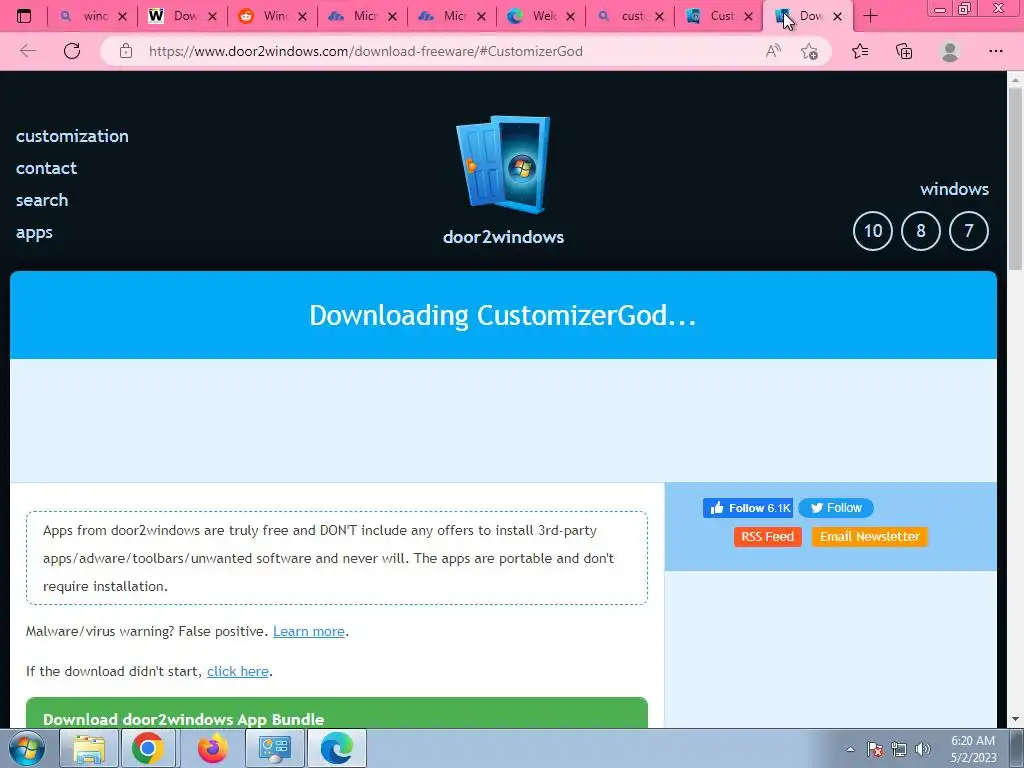
Task: Open the Collections icon
Action: pos(904,51)
